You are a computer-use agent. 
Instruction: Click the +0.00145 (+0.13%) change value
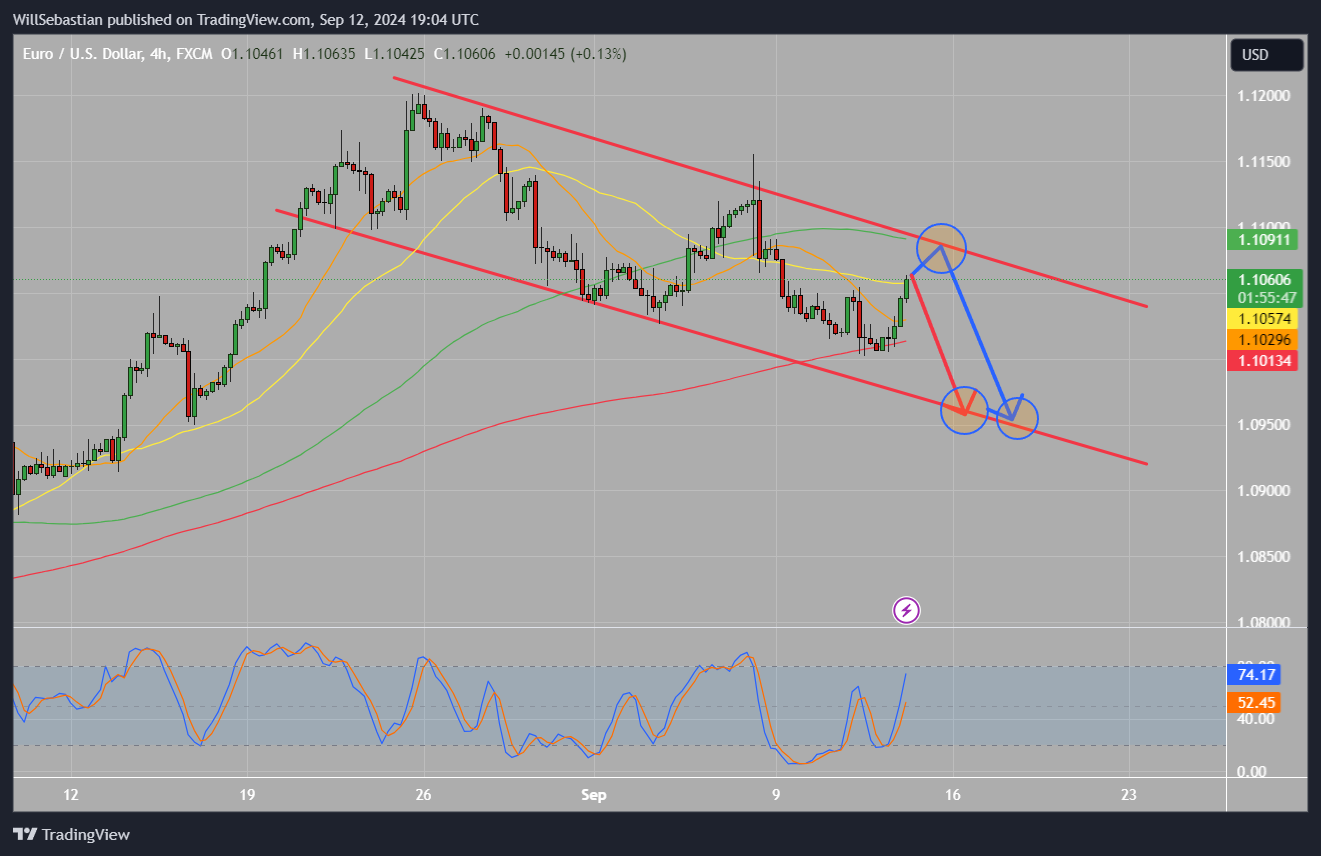(x=565, y=54)
